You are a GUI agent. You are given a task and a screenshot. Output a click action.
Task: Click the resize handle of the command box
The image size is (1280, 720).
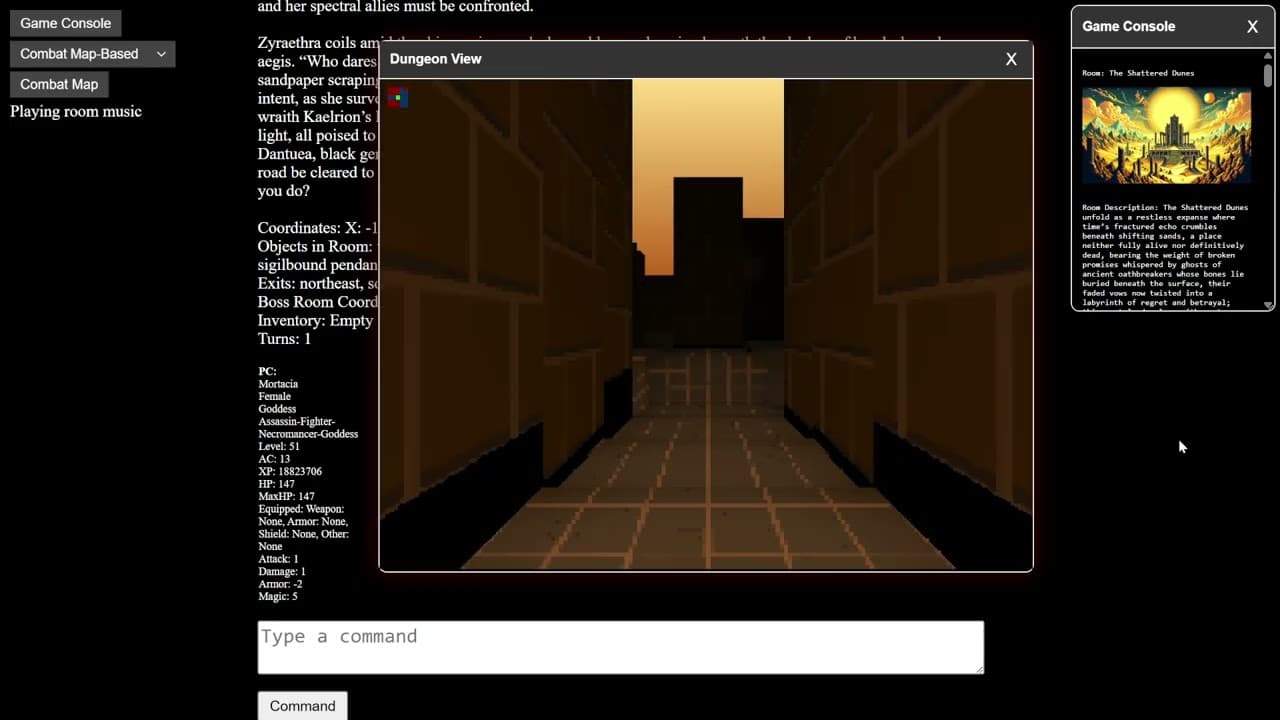(x=978, y=668)
